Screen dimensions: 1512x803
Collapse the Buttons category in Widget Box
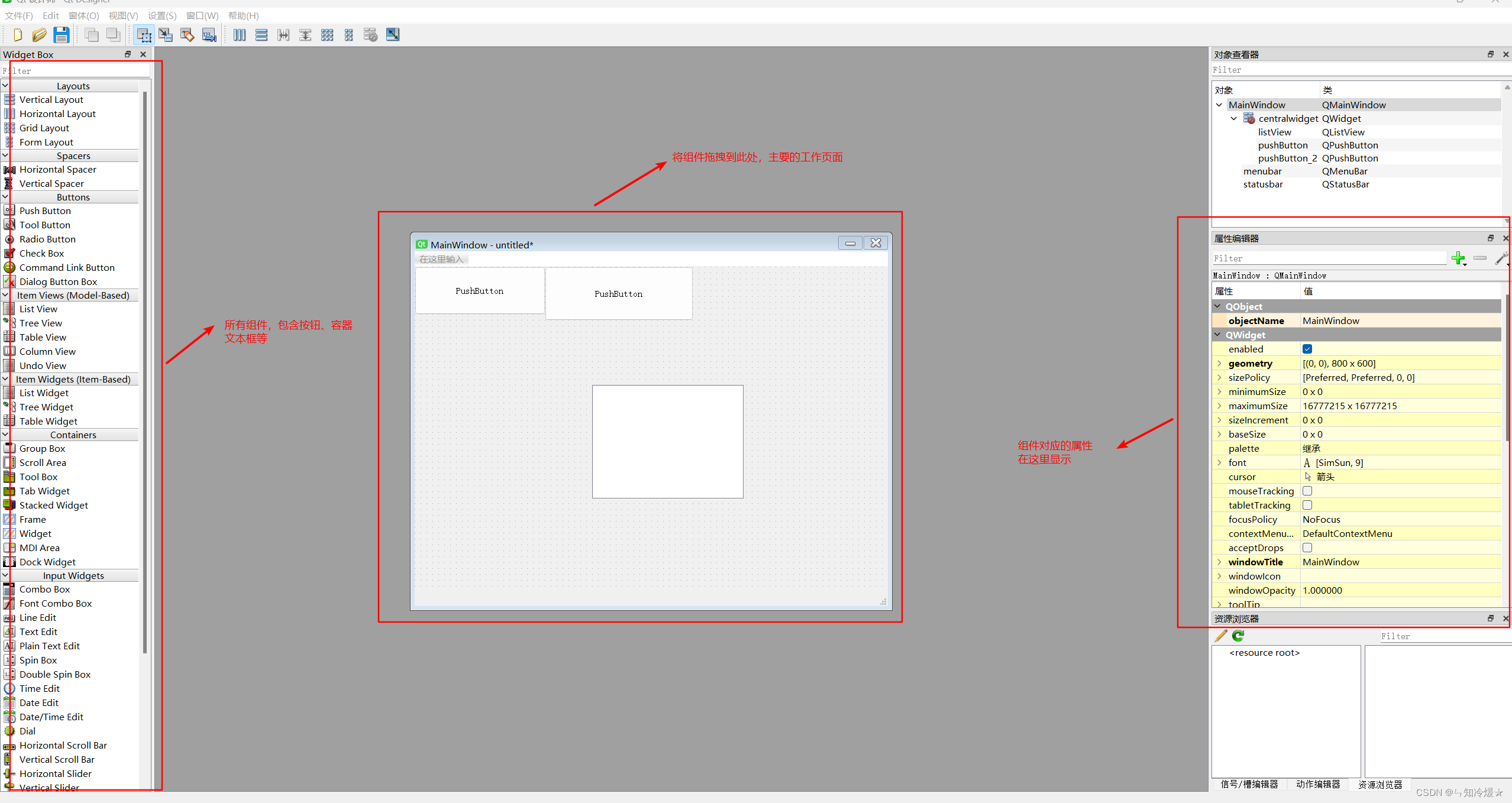(5, 197)
